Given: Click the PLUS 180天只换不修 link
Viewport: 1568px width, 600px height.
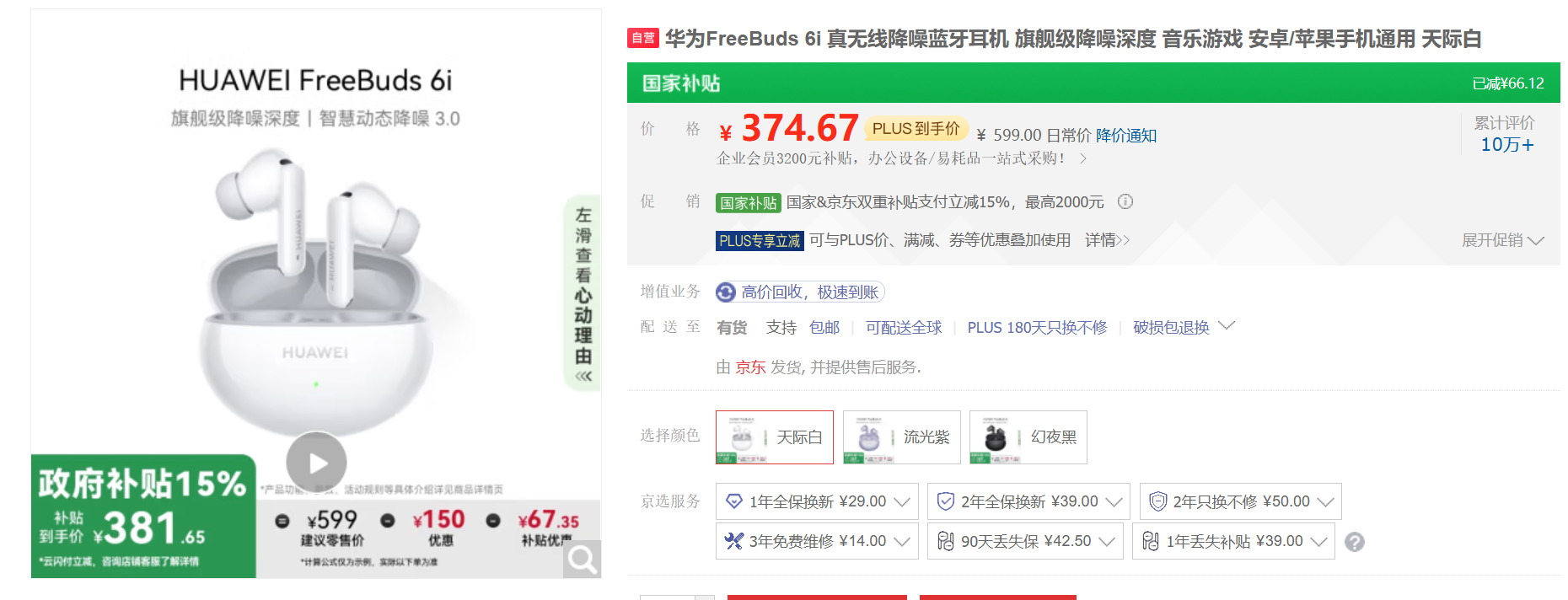Looking at the screenshot, I should click(1037, 328).
